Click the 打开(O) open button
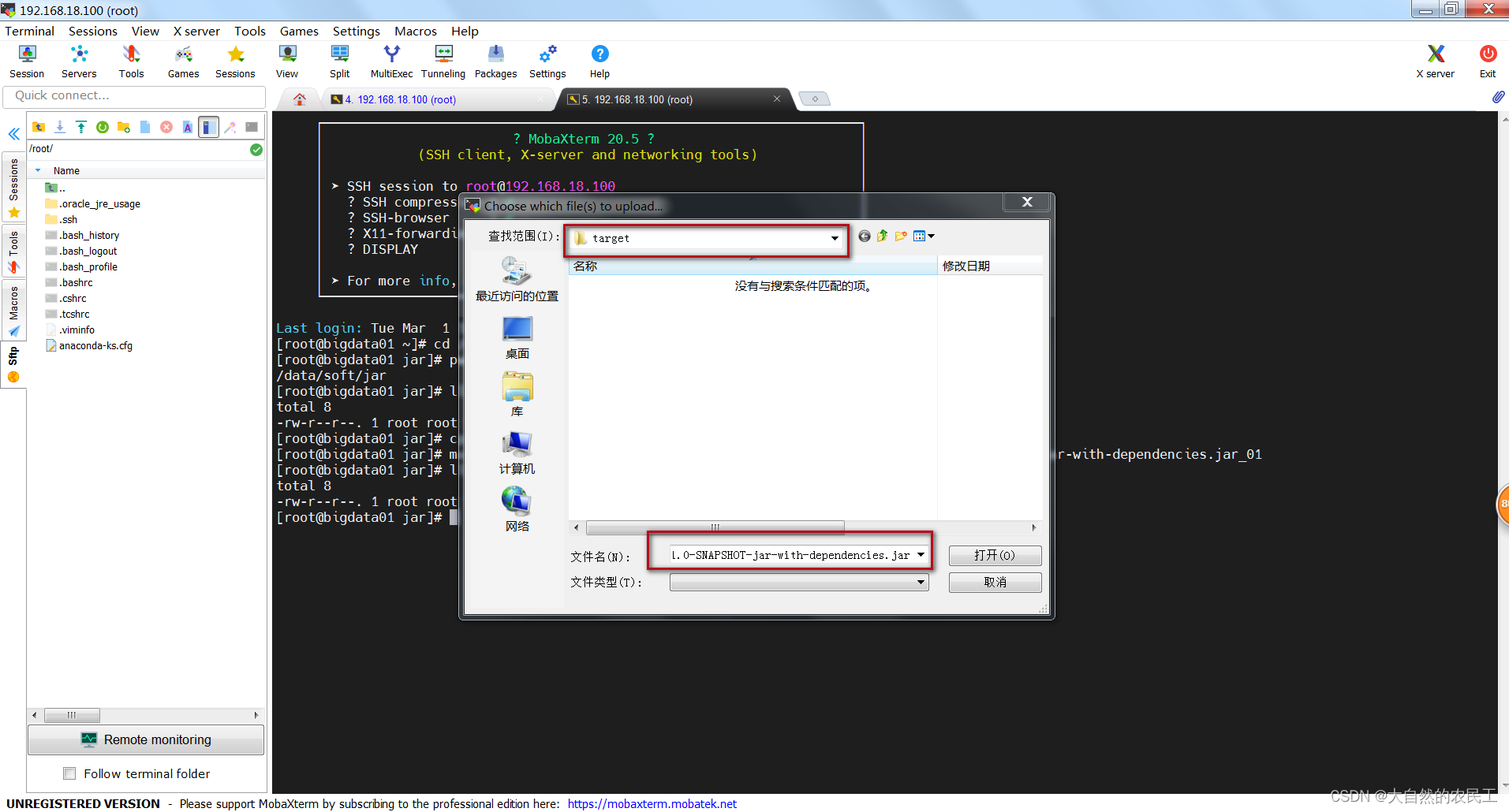 [x=995, y=556]
